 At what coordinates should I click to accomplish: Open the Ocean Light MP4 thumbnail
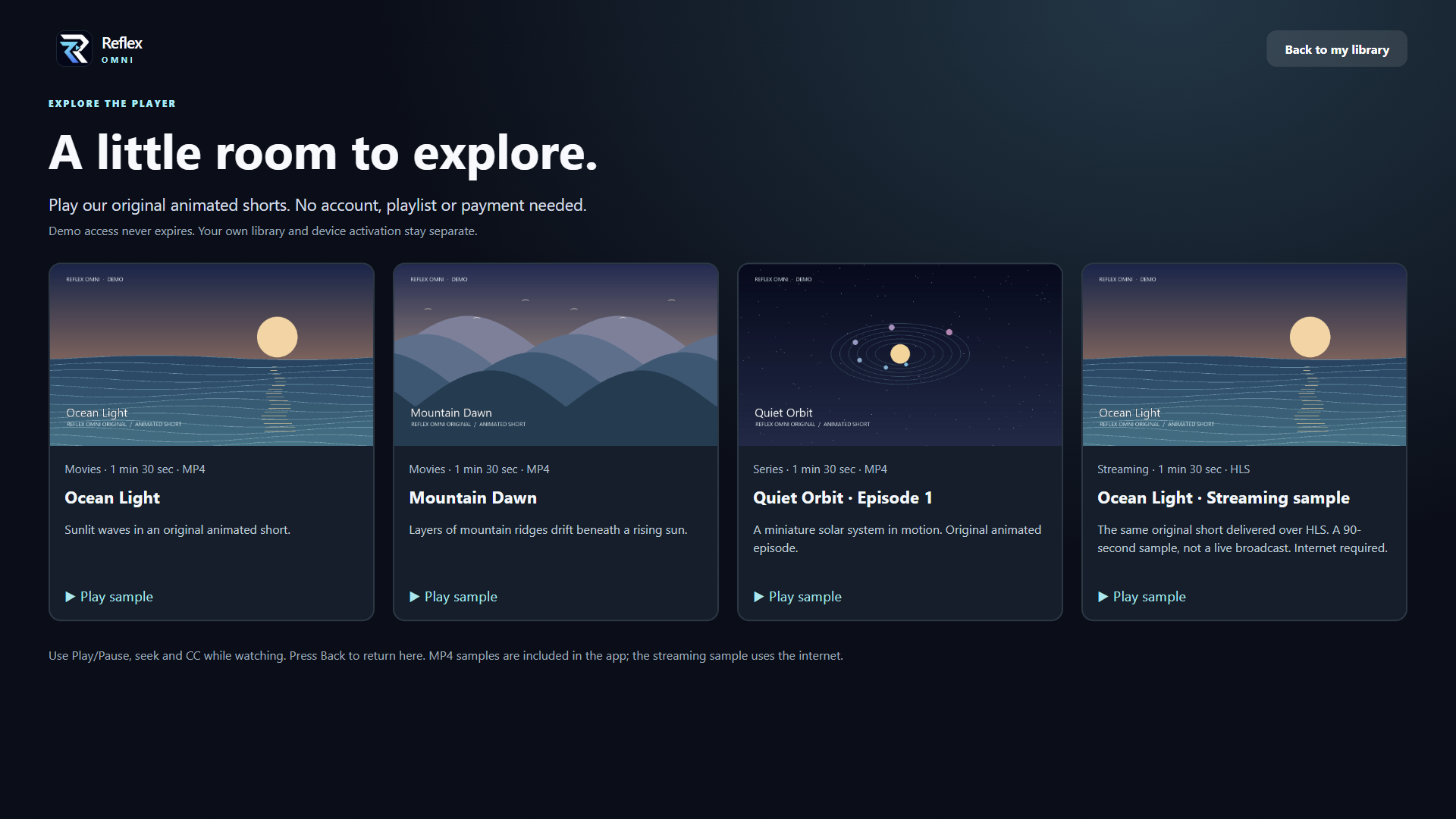212,355
